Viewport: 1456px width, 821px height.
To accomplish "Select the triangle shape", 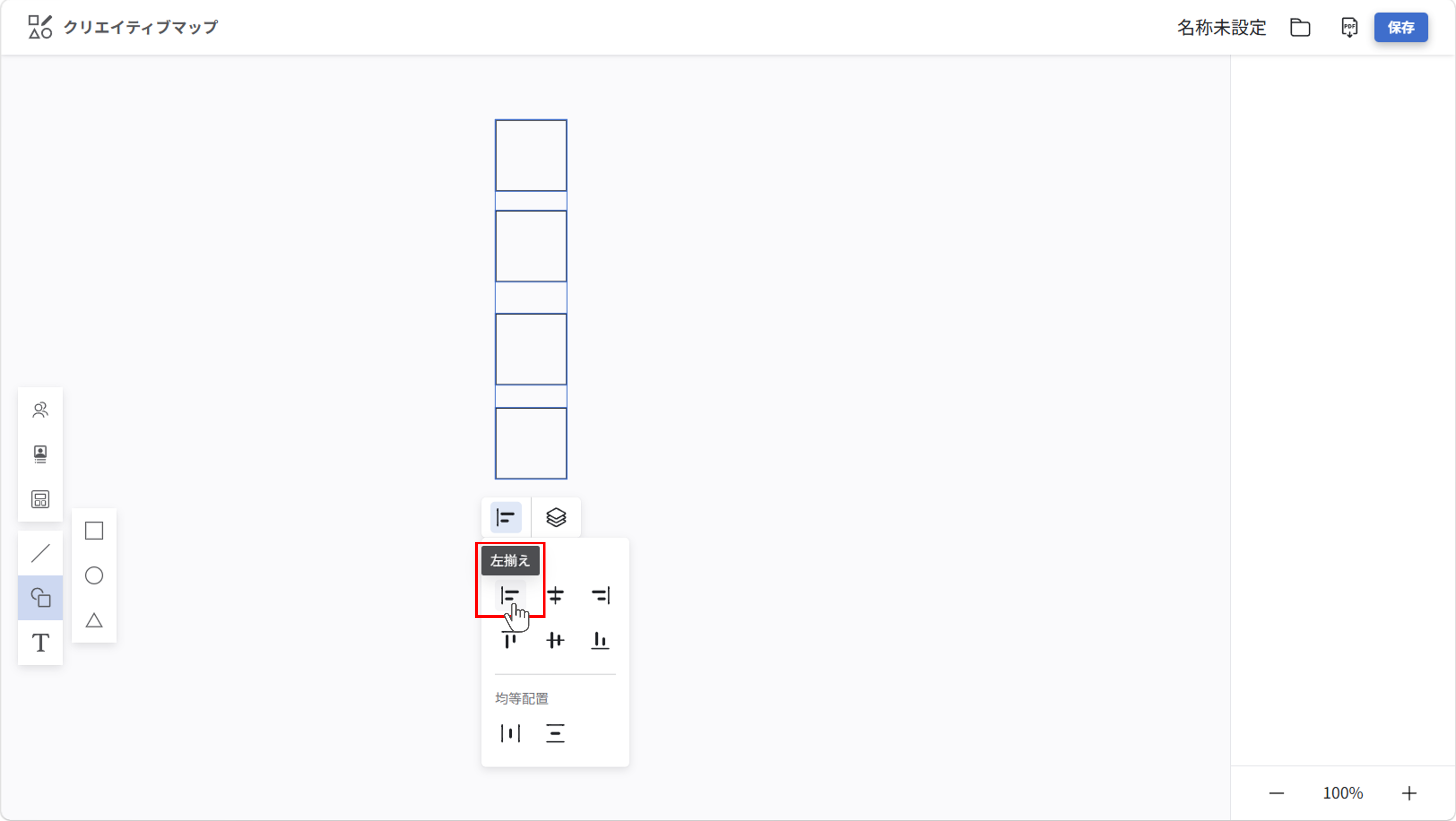I will [94, 620].
